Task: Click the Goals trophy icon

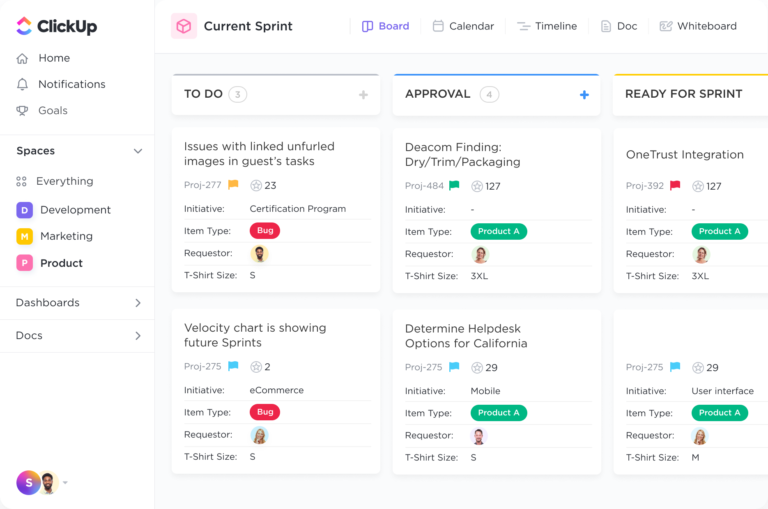Action: (23, 110)
